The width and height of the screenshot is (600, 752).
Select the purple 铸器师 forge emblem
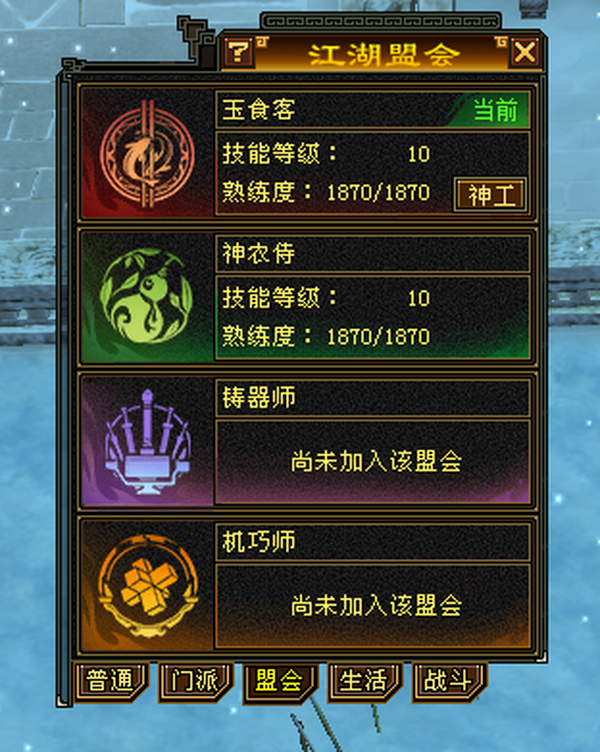(147, 441)
